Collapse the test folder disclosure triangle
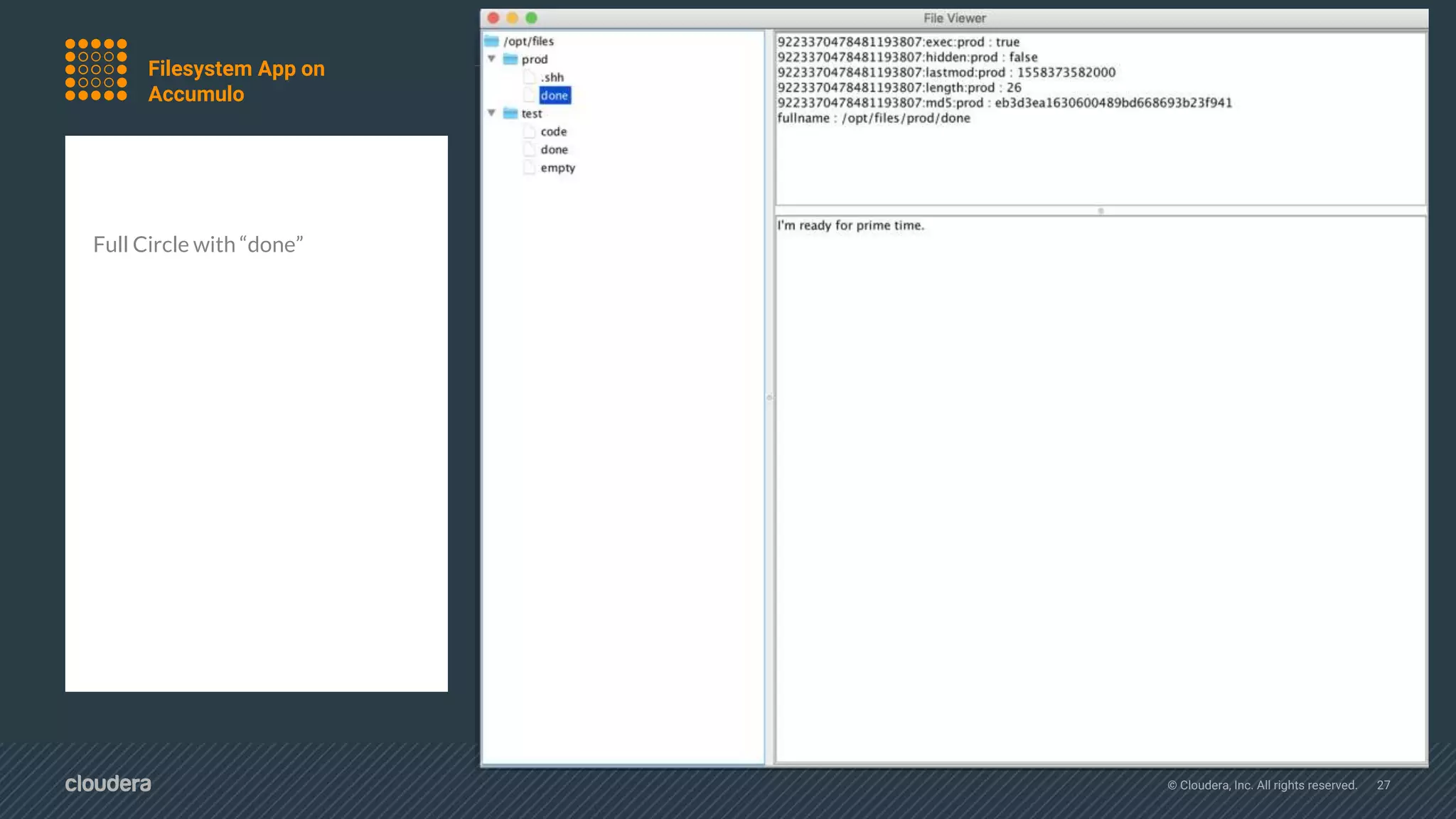This screenshot has width=1456, height=819. 491,113
